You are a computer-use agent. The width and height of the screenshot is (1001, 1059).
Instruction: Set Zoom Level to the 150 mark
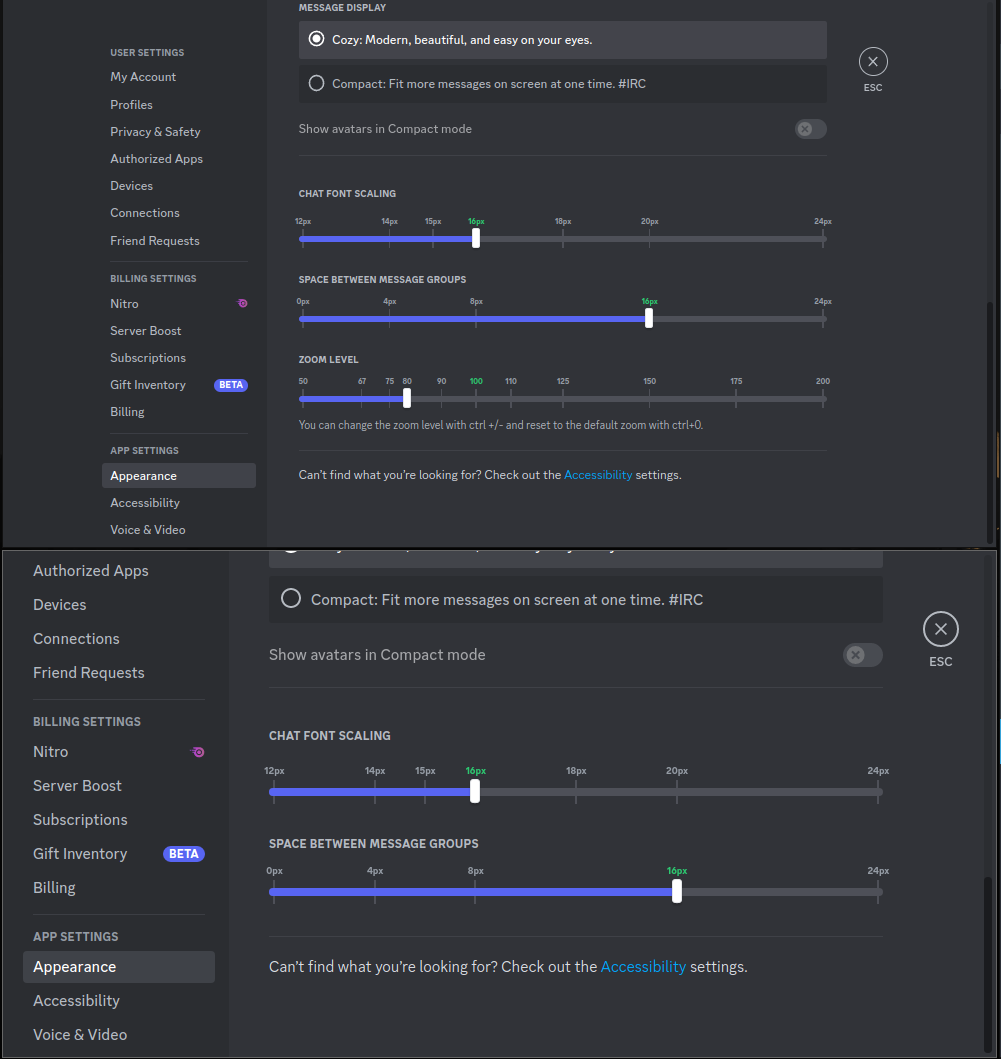[x=649, y=398]
